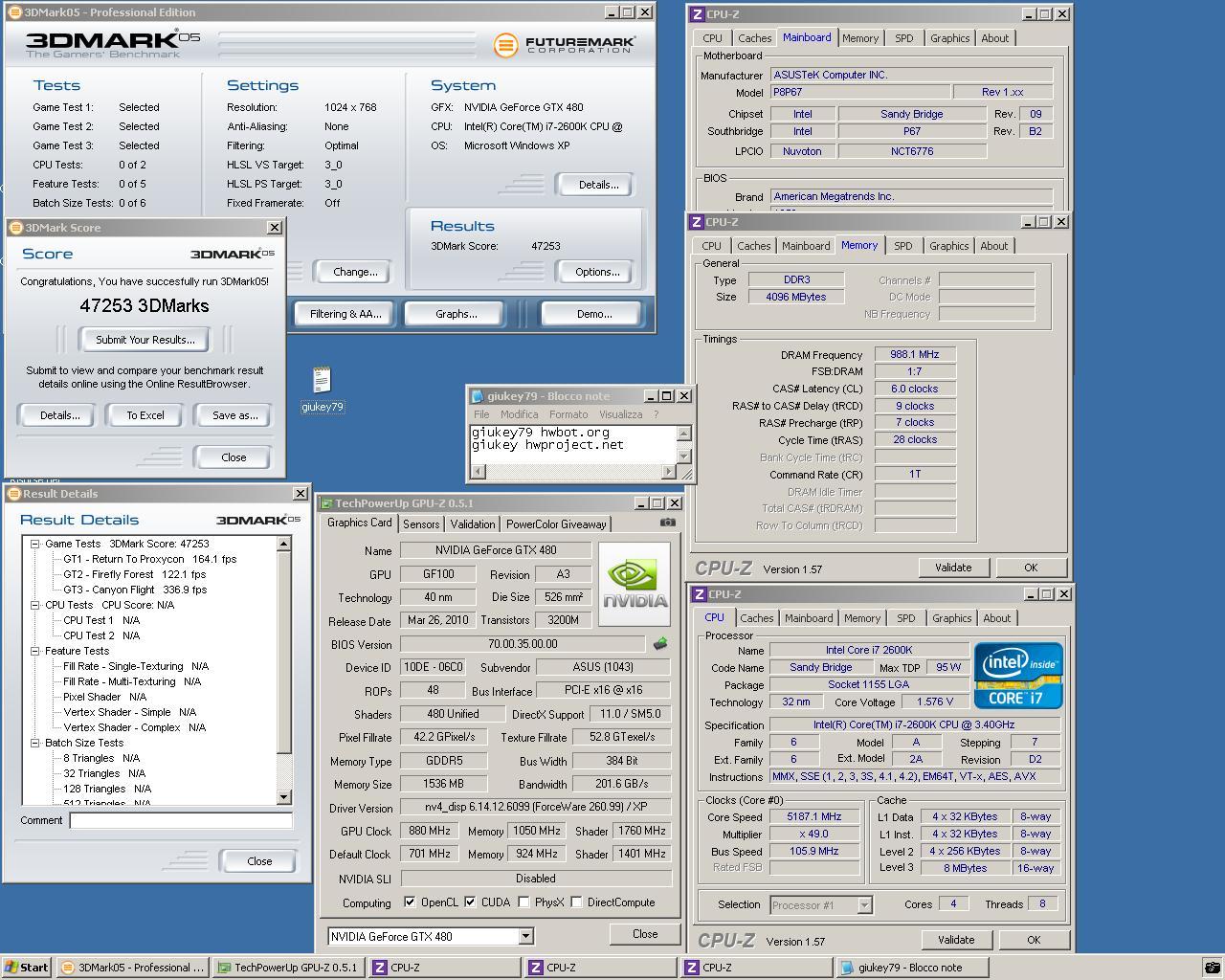
Task: Click Details button in 3DMark Score dialog
Action: [x=59, y=415]
